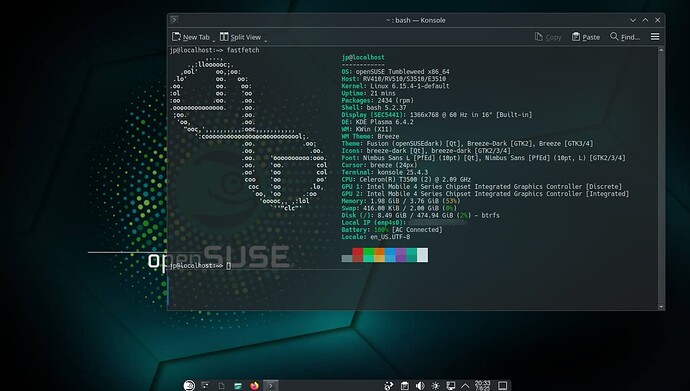Click the terminal scrollbar up arrow
Screen dimensions: 690x391
[661, 50]
